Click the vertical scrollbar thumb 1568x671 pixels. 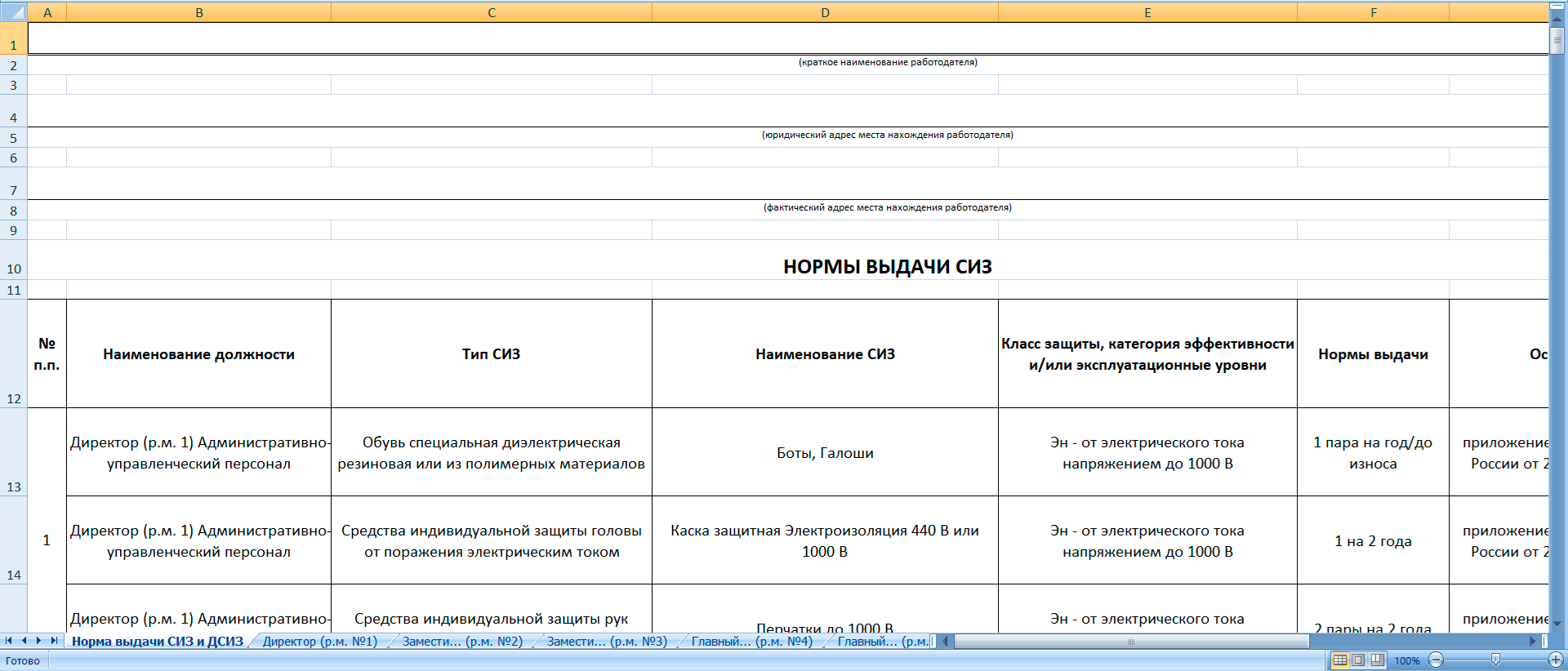coord(1557,41)
